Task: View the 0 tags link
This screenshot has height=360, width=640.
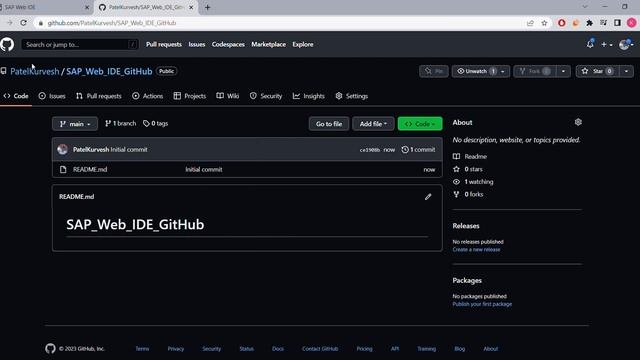Action: tap(156, 123)
